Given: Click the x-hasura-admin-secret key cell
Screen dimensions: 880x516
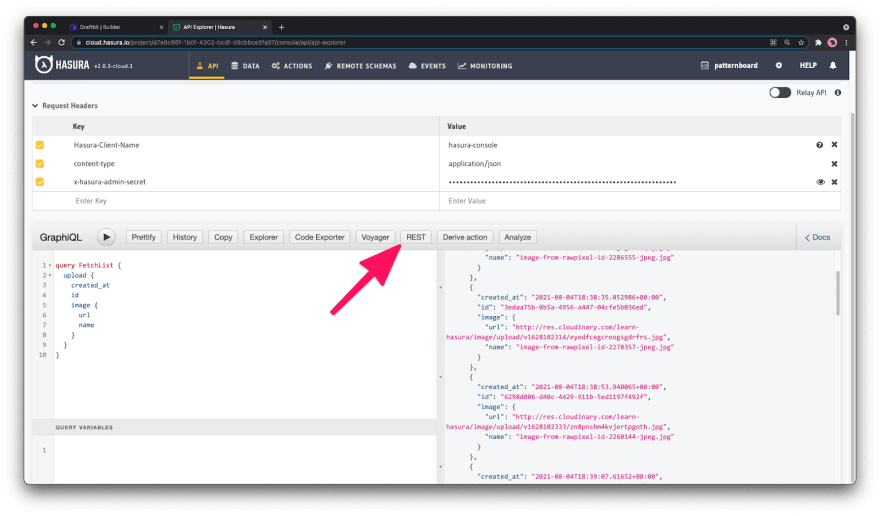Looking at the screenshot, I should [109, 182].
